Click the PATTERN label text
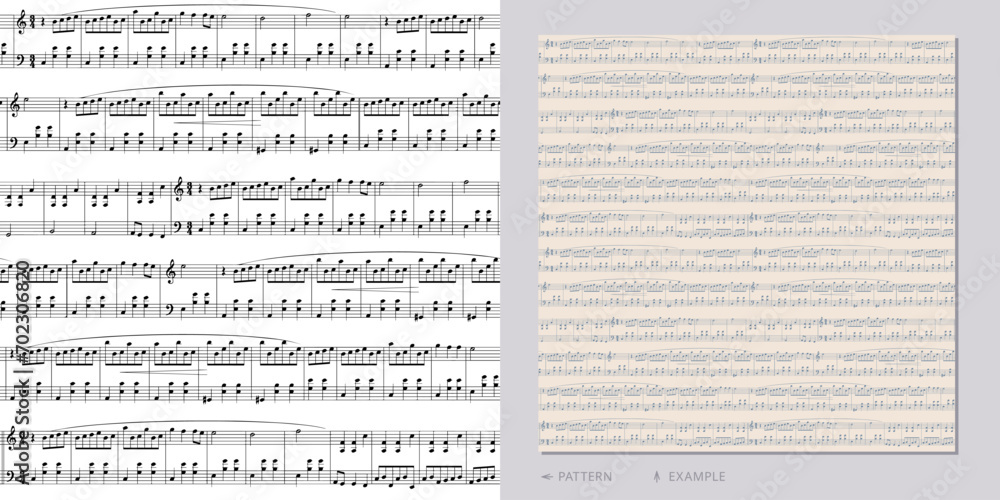The width and height of the screenshot is (1000, 500). (585, 476)
